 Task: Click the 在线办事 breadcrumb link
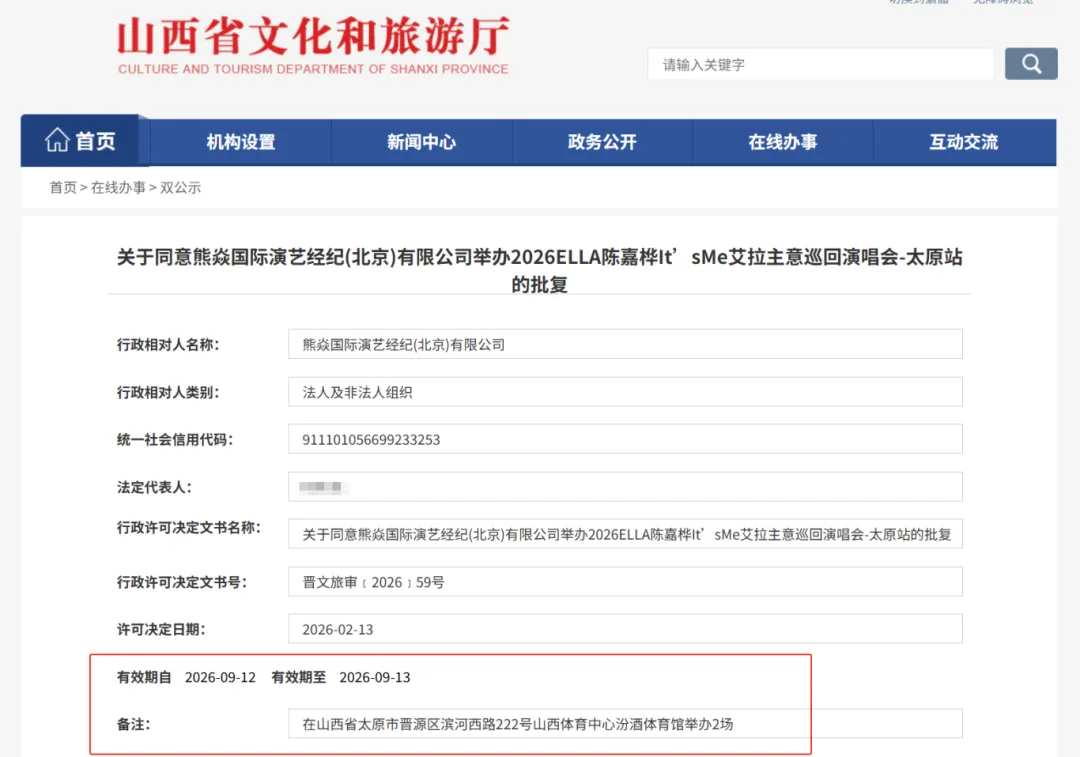click(118, 187)
